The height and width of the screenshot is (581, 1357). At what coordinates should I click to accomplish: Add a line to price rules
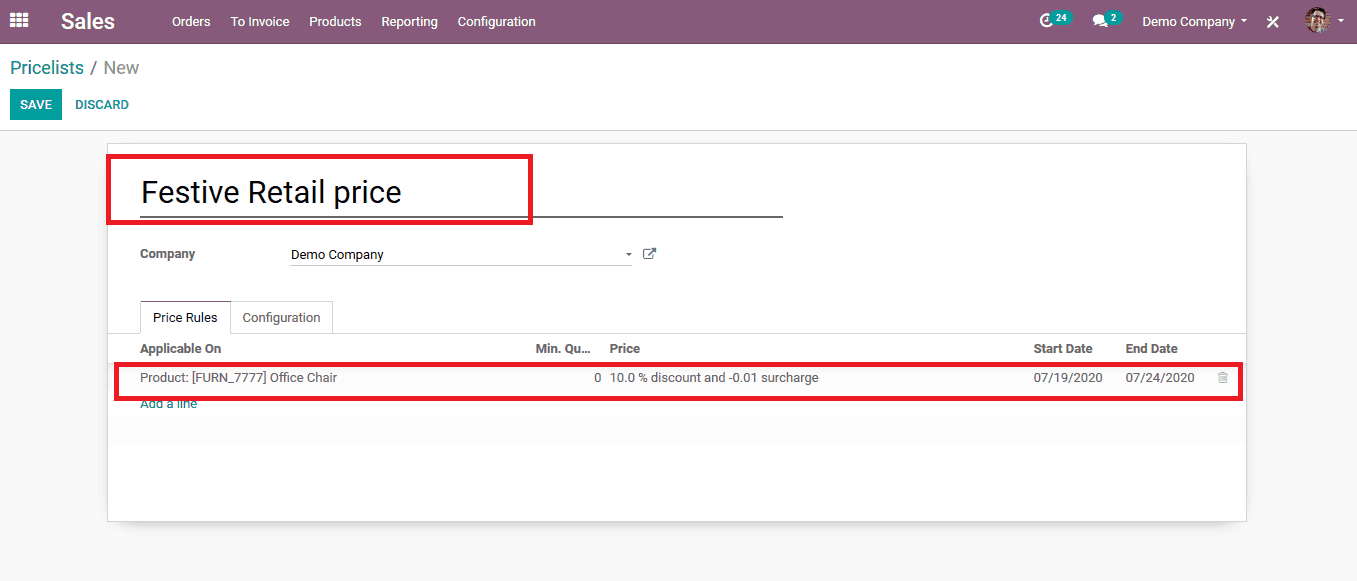click(169, 404)
